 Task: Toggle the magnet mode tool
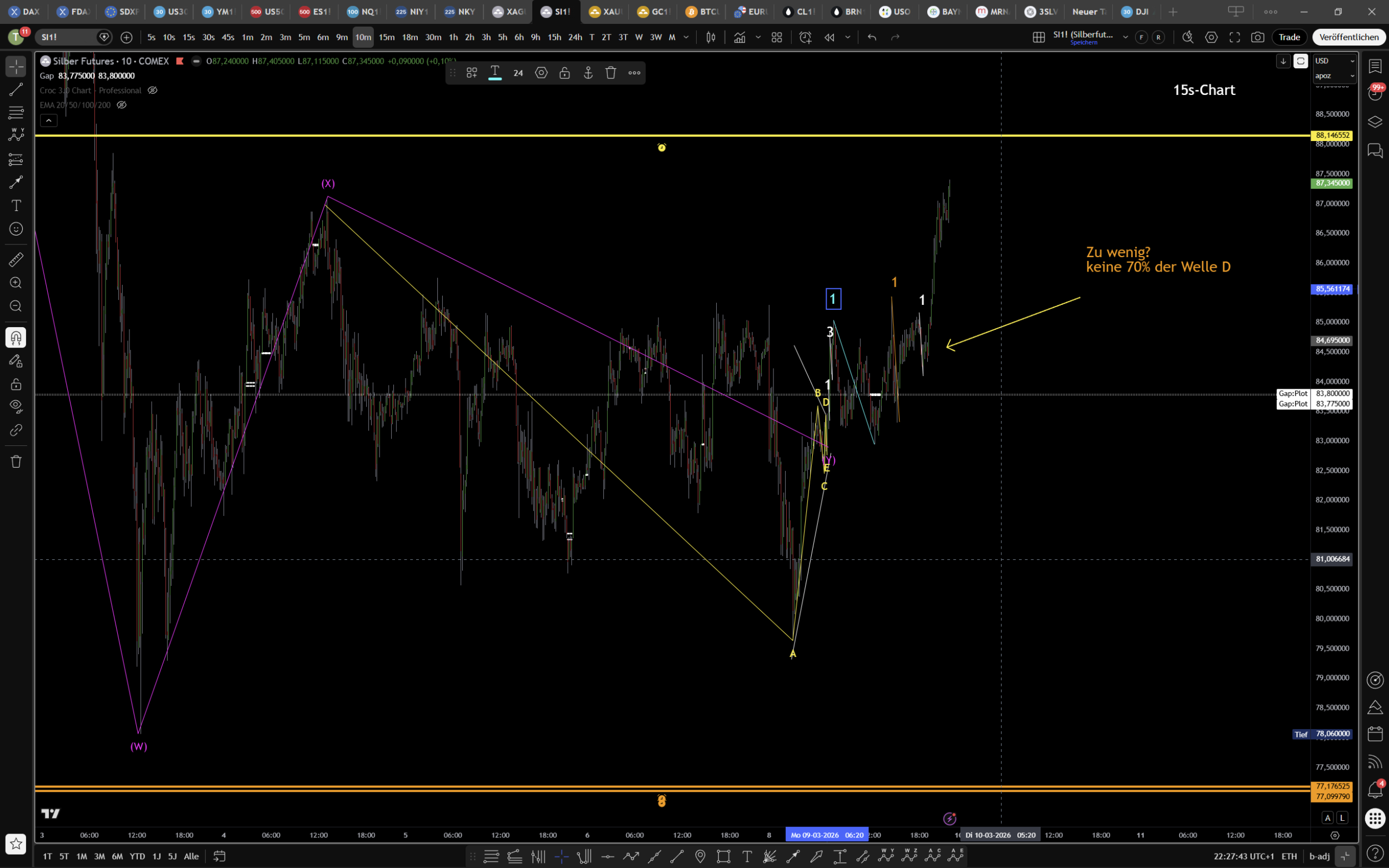tap(16, 338)
